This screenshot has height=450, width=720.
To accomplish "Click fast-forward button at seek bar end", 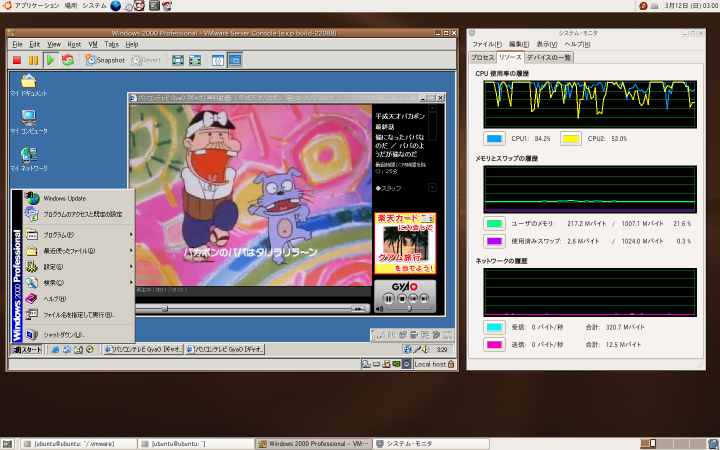I will (358, 309).
